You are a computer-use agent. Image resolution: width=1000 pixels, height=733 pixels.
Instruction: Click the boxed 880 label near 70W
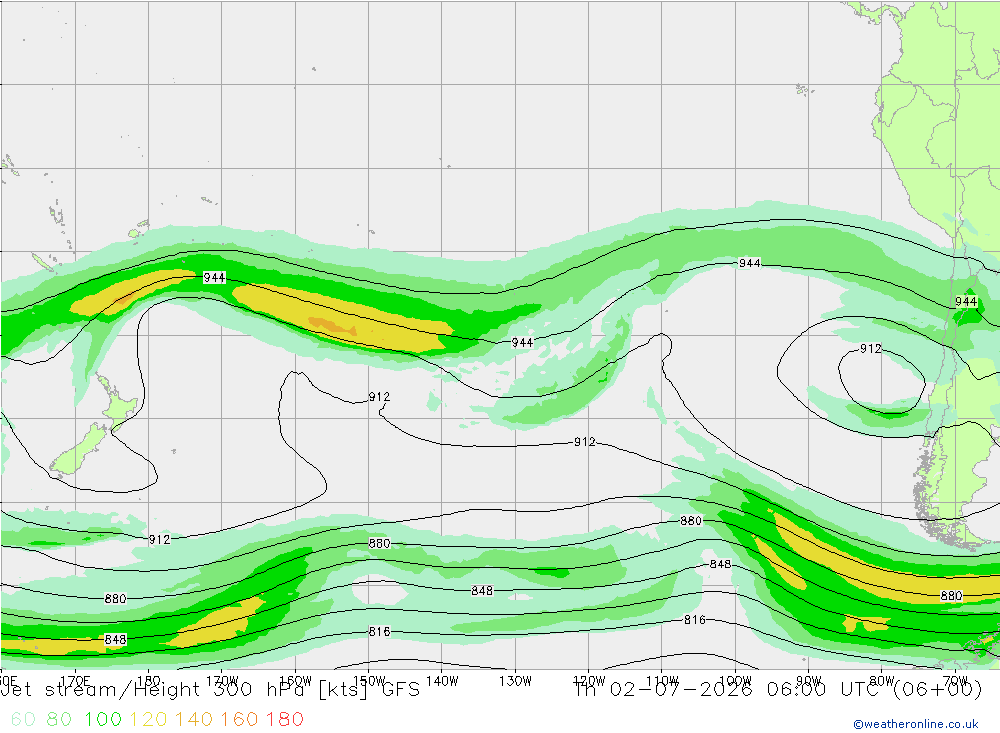pos(951,596)
